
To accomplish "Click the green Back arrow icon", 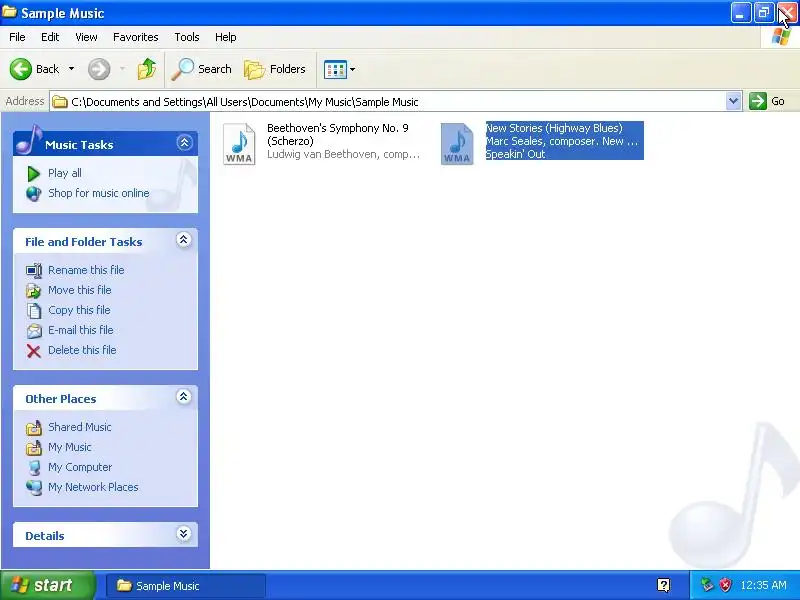I will tap(21, 69).
